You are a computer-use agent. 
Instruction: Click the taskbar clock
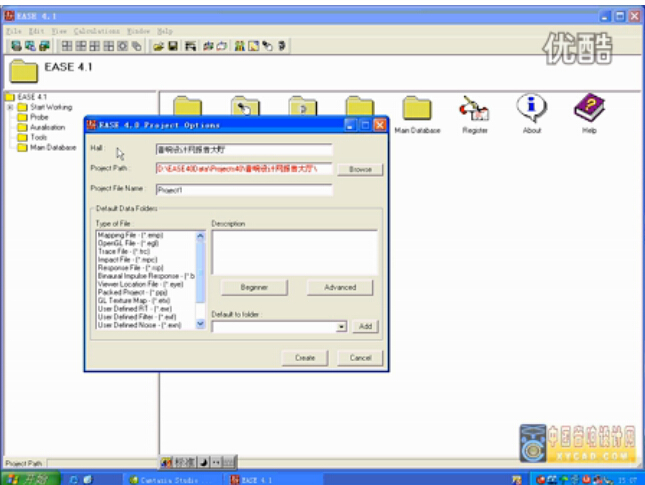pos(628,480)
